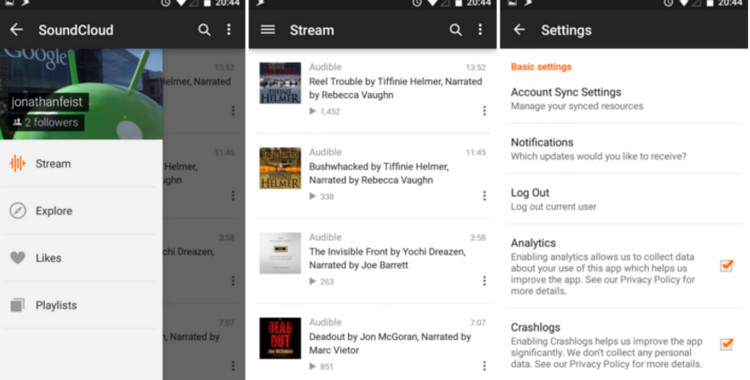The image size is (750, 380).
Task: Open more options for The Invisible Front
Action: click(x=484, y=281)
